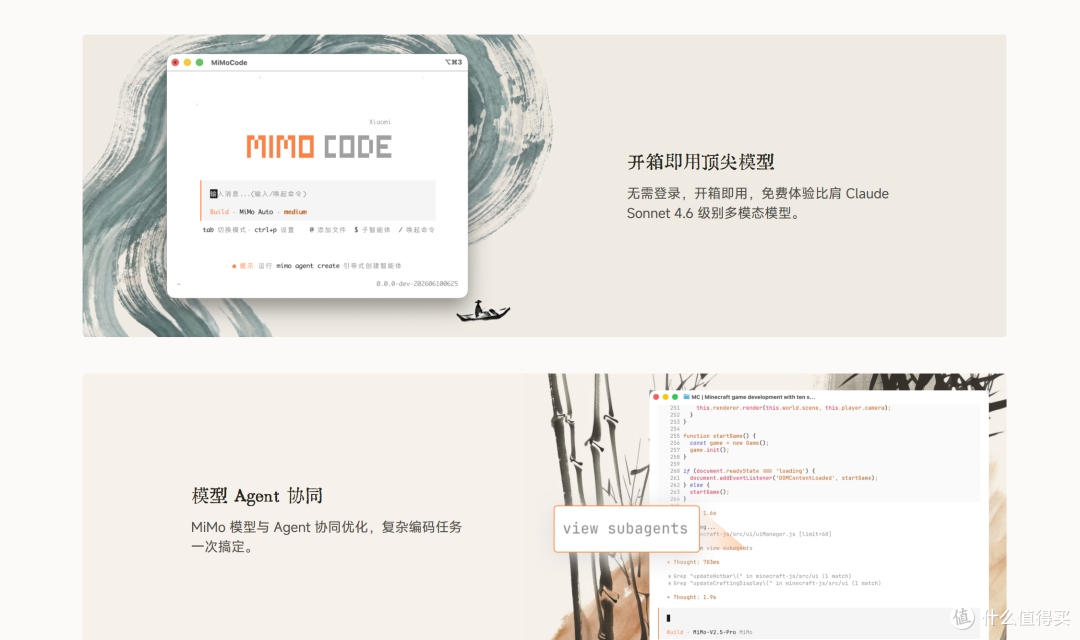The image size is (1080, 640).
Task: Click the '模型 Agent 协同' heading
Action: click(x=257, y=496)
